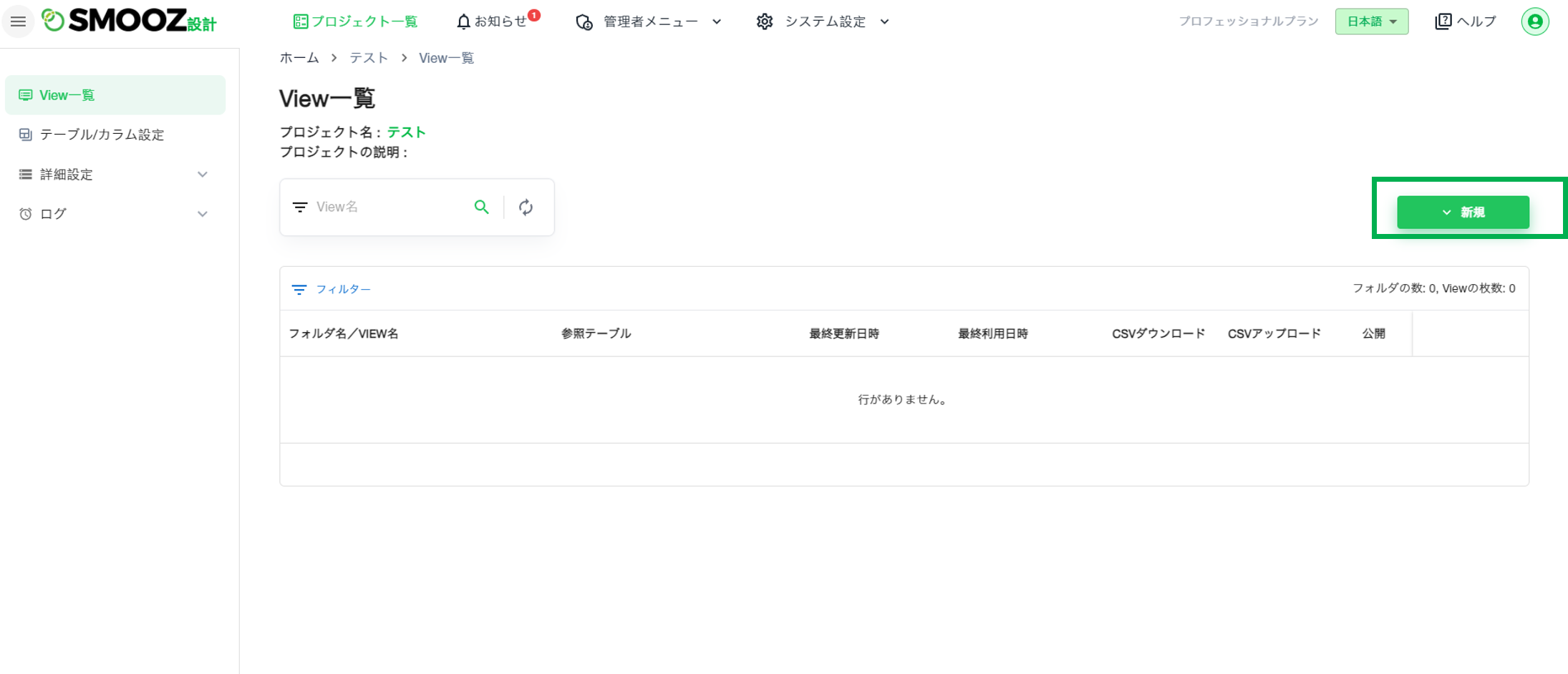The height and width of the screenshot is (674, 1568).
Task: Click the CSVダウンロード column header
Action: pos(1158,333)
